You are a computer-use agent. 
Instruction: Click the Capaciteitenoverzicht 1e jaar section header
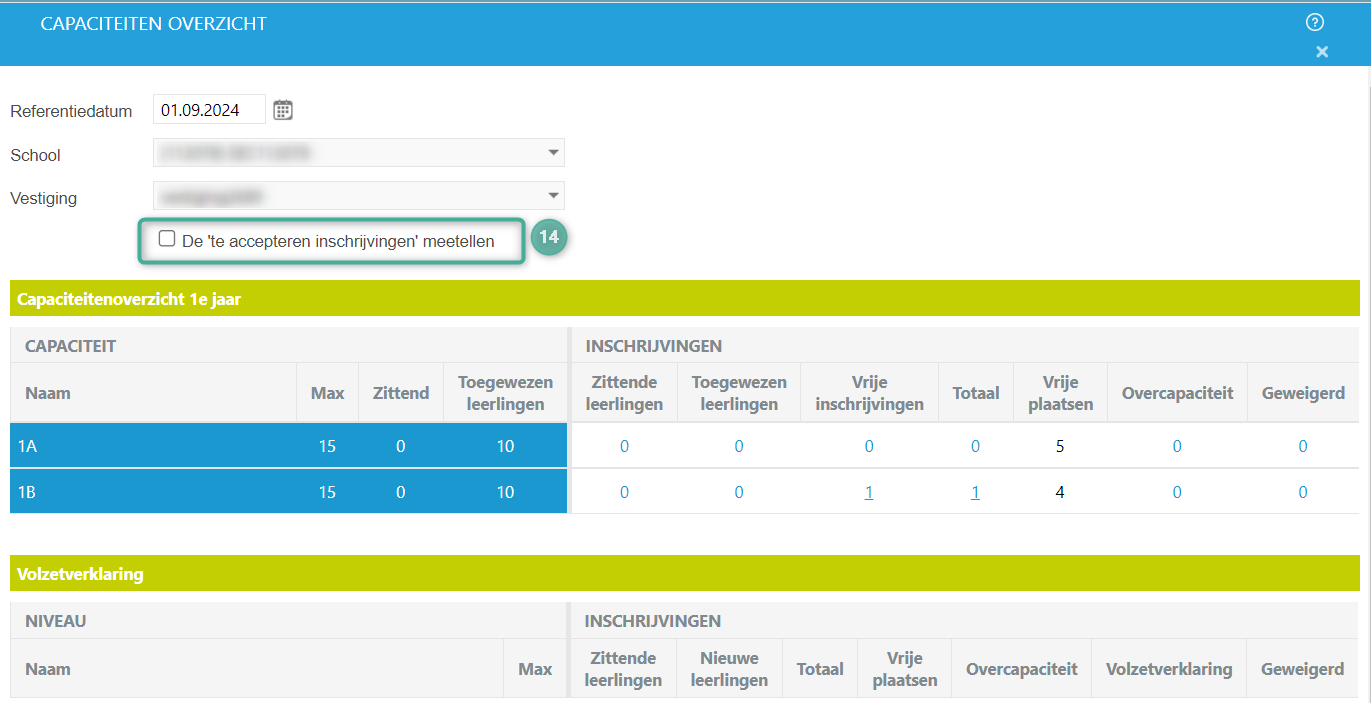click(129, 298)
